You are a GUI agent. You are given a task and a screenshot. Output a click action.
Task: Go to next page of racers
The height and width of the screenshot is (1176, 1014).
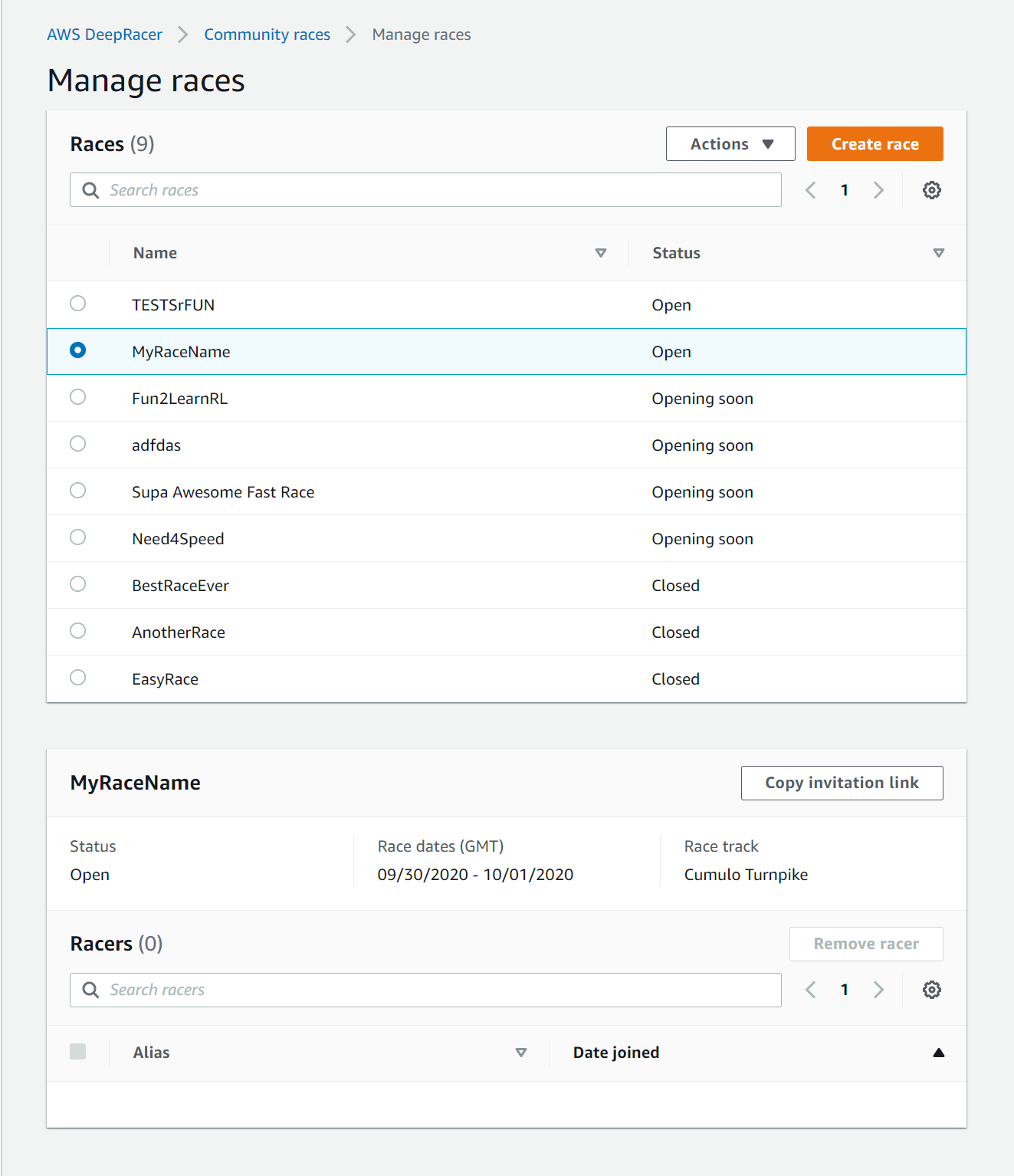pos(878,989)
